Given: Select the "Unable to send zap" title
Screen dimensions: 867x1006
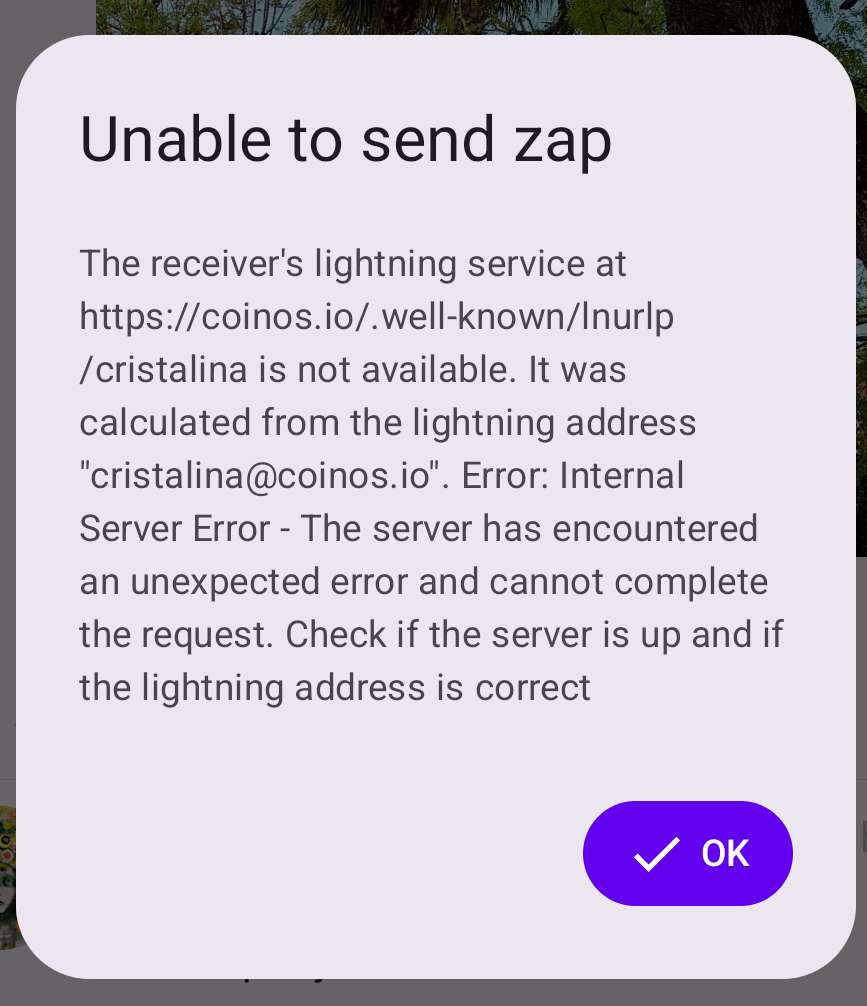Looking at the screenshot, I should [345, 140].
